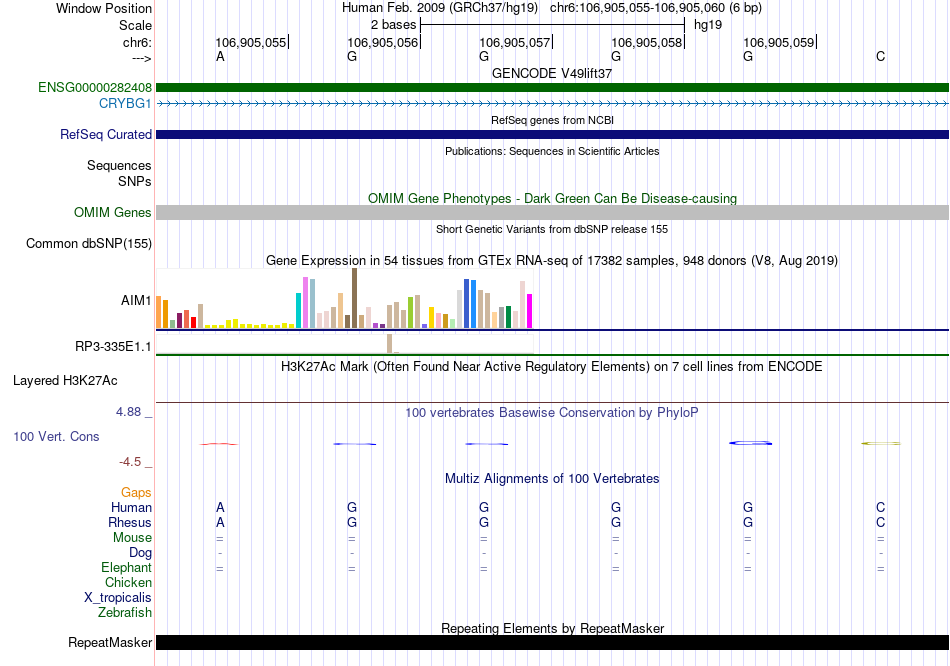Click the 4.88 PhyloP upper scale value
This screenshot has width=950, height=666.
click(x=128, y=412)
